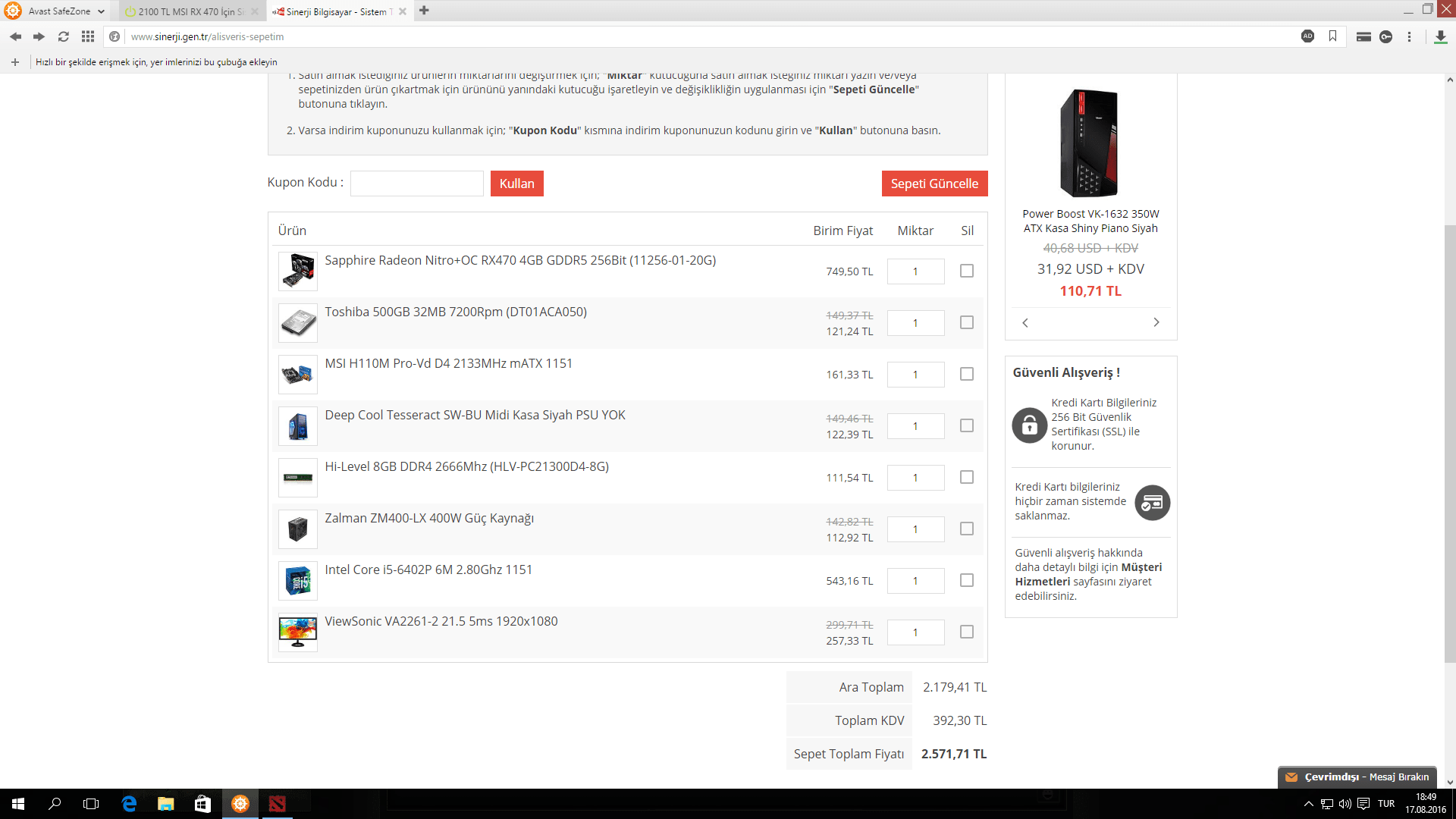Click the Adblock AD icon

[x=1307, y=36]
